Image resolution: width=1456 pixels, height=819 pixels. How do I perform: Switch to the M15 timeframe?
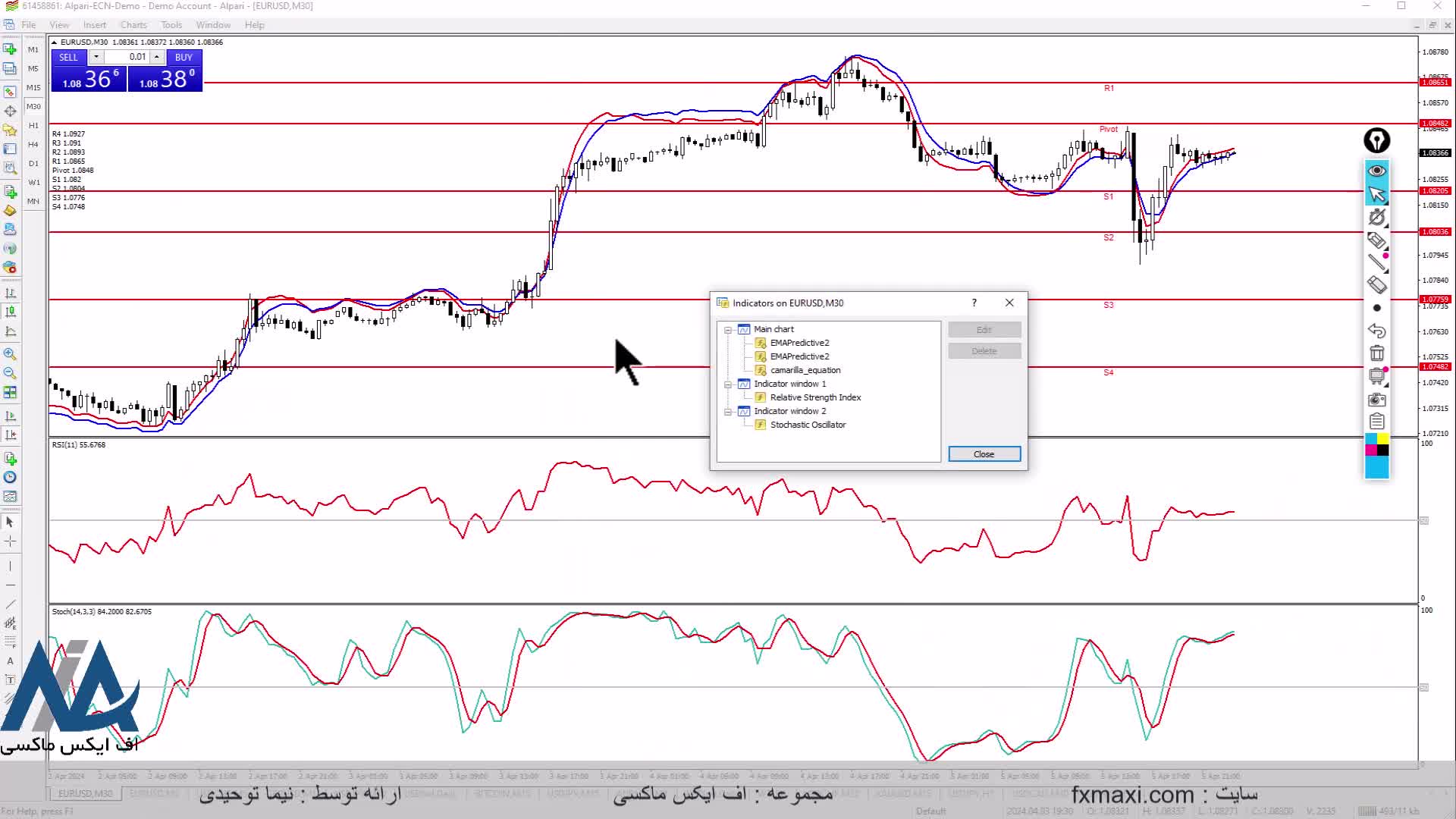coord(33,87)
